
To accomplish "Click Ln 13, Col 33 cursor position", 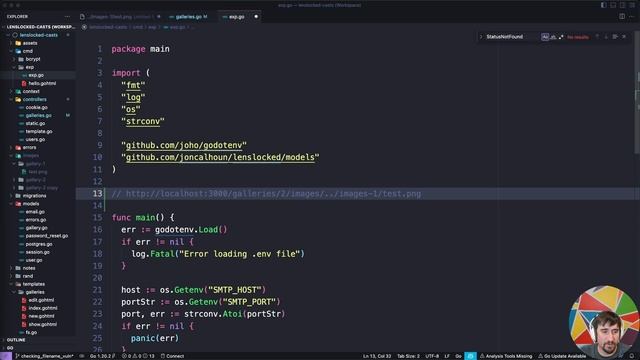I will 377,356.
